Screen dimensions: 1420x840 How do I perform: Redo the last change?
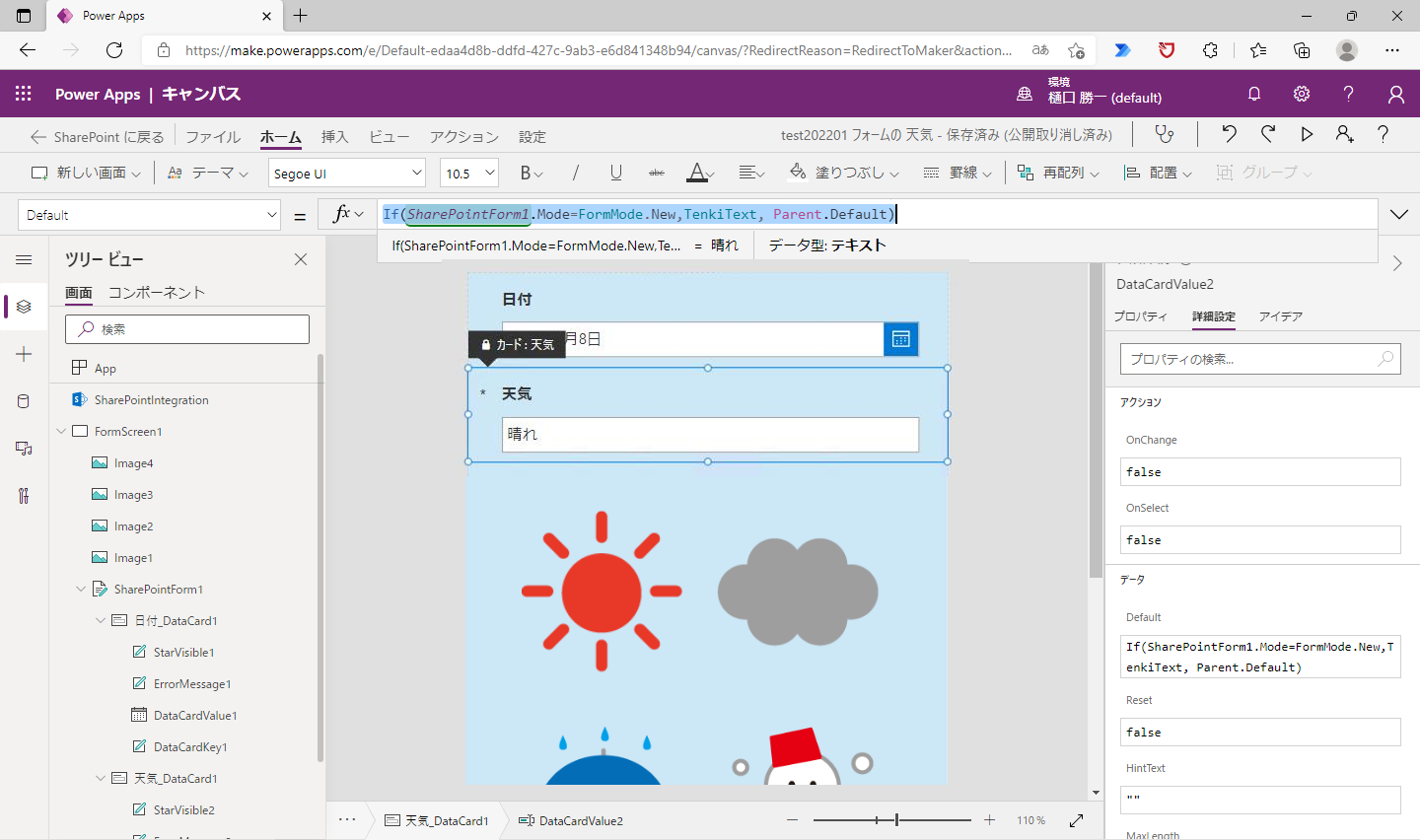[x=1268, y=134]
